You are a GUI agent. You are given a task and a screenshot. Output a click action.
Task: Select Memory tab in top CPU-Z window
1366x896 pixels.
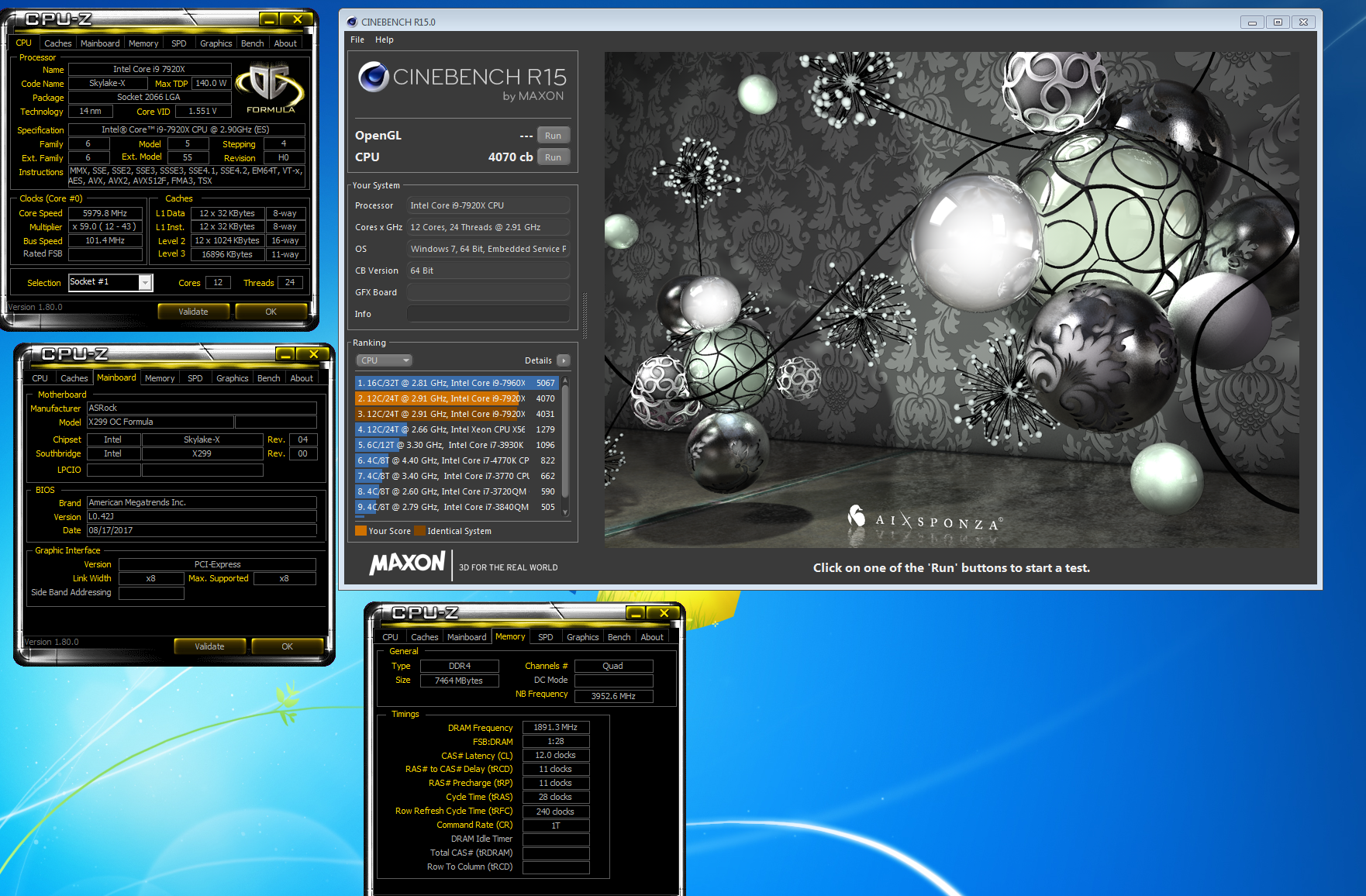point(143,43)
